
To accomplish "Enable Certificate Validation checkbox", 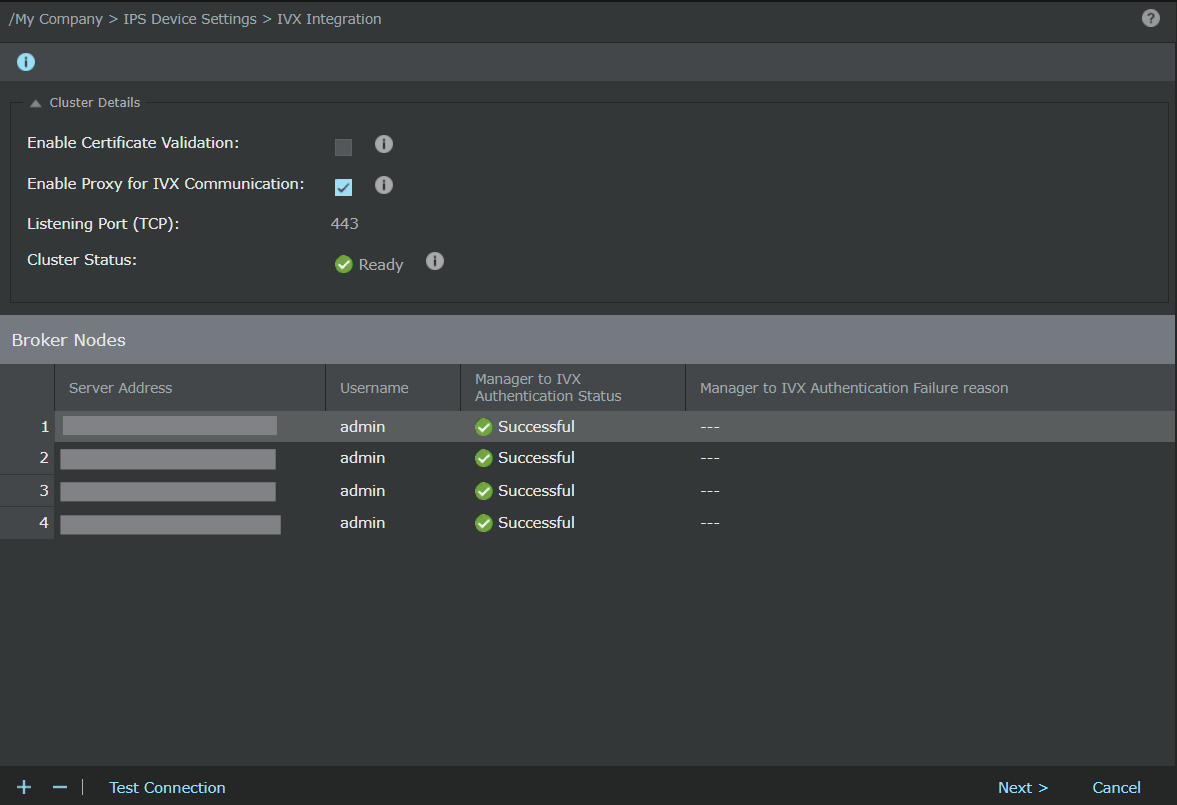I will 343,147.
